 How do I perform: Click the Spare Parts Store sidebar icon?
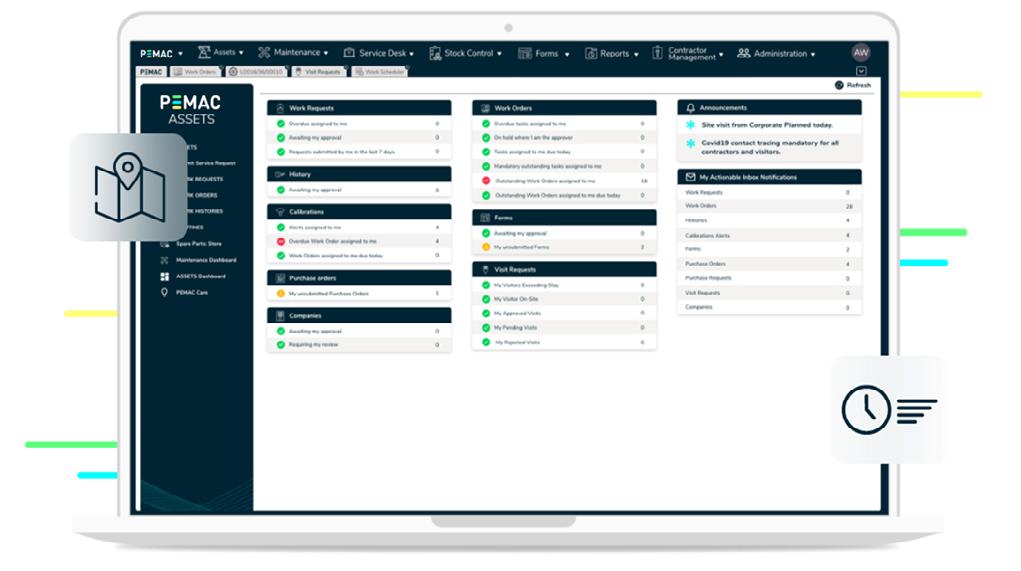164,244
